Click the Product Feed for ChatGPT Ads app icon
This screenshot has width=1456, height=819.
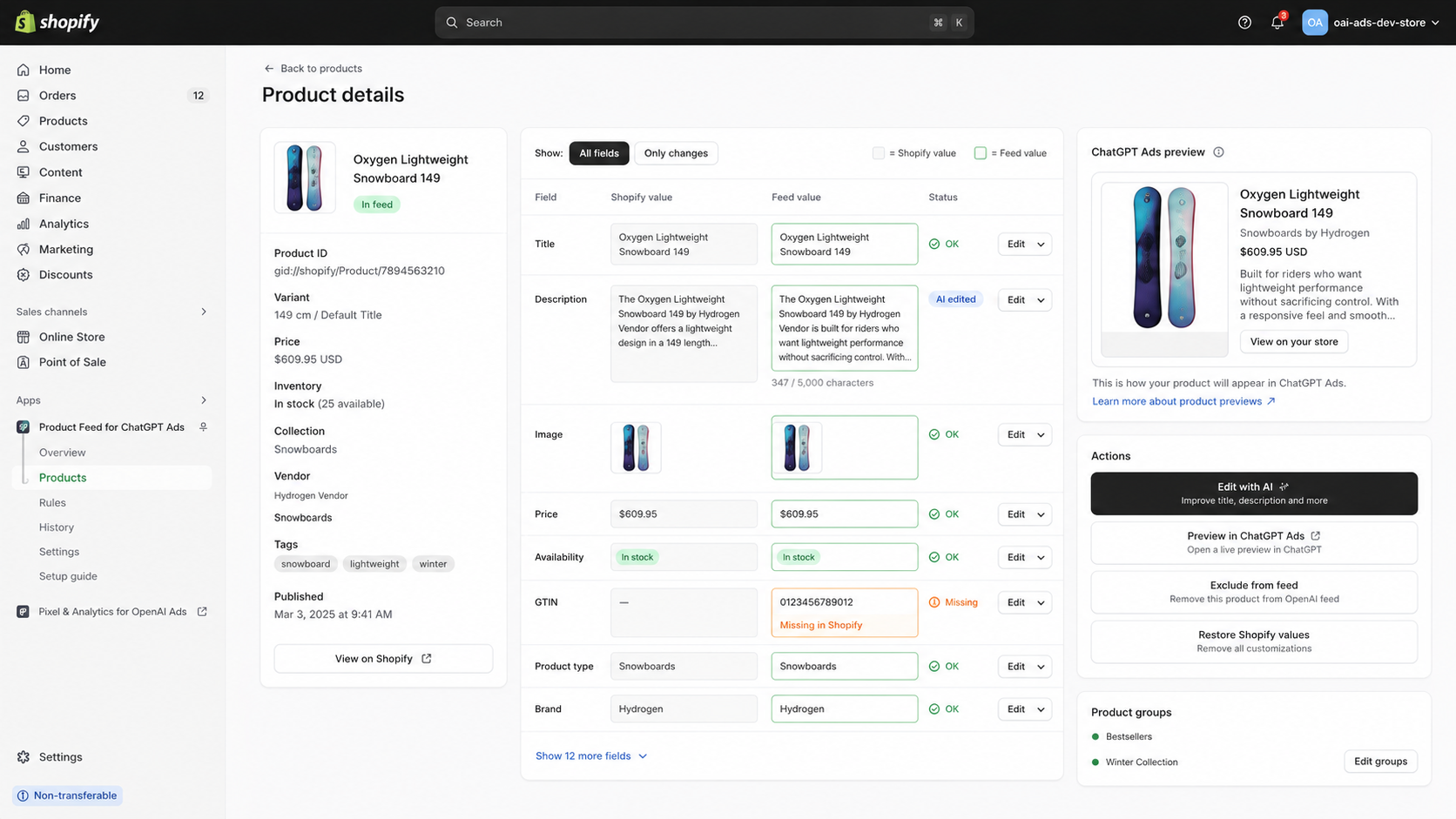pos(24,427)
